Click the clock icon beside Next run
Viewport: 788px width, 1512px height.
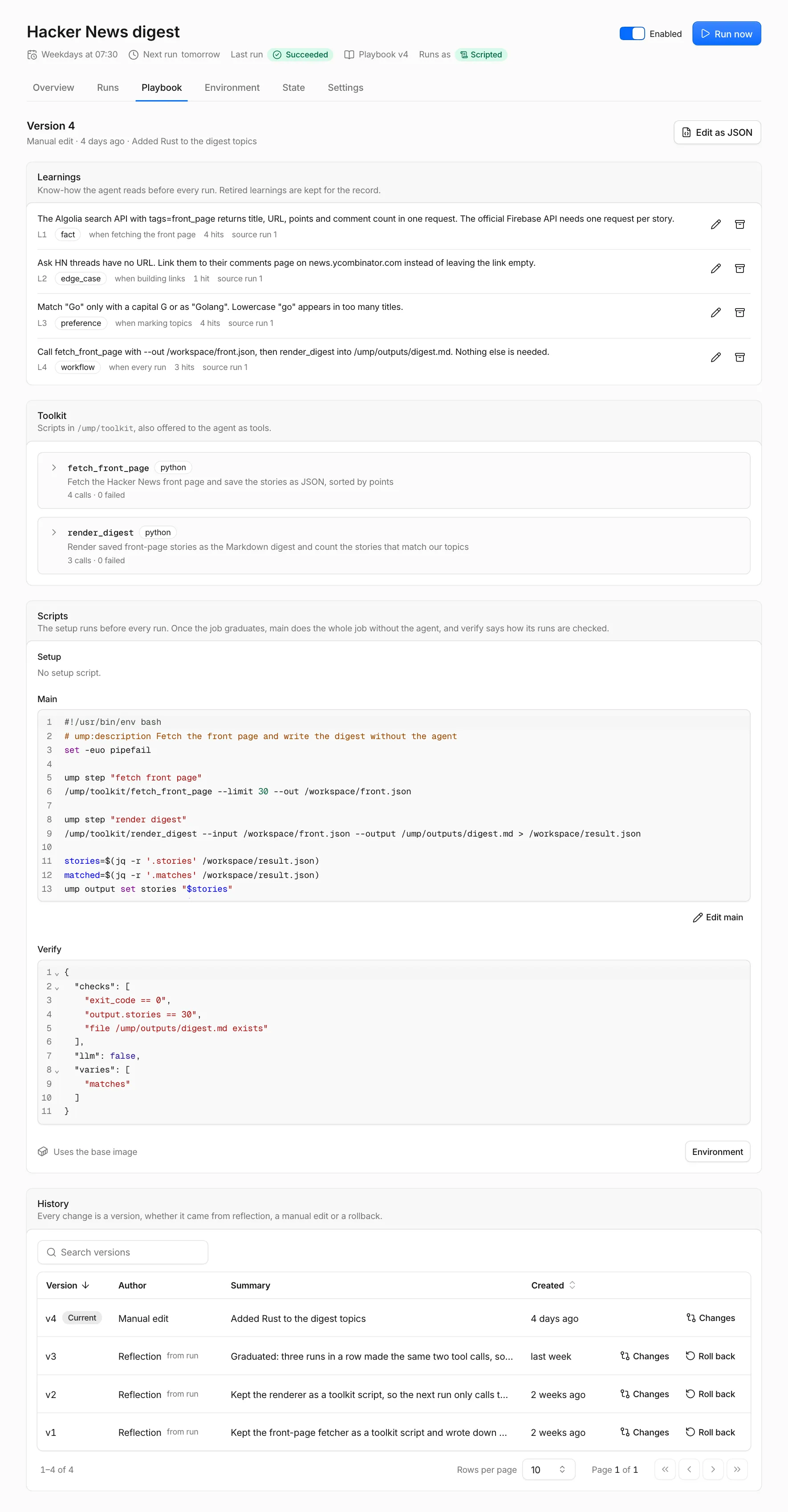point(133,55)
